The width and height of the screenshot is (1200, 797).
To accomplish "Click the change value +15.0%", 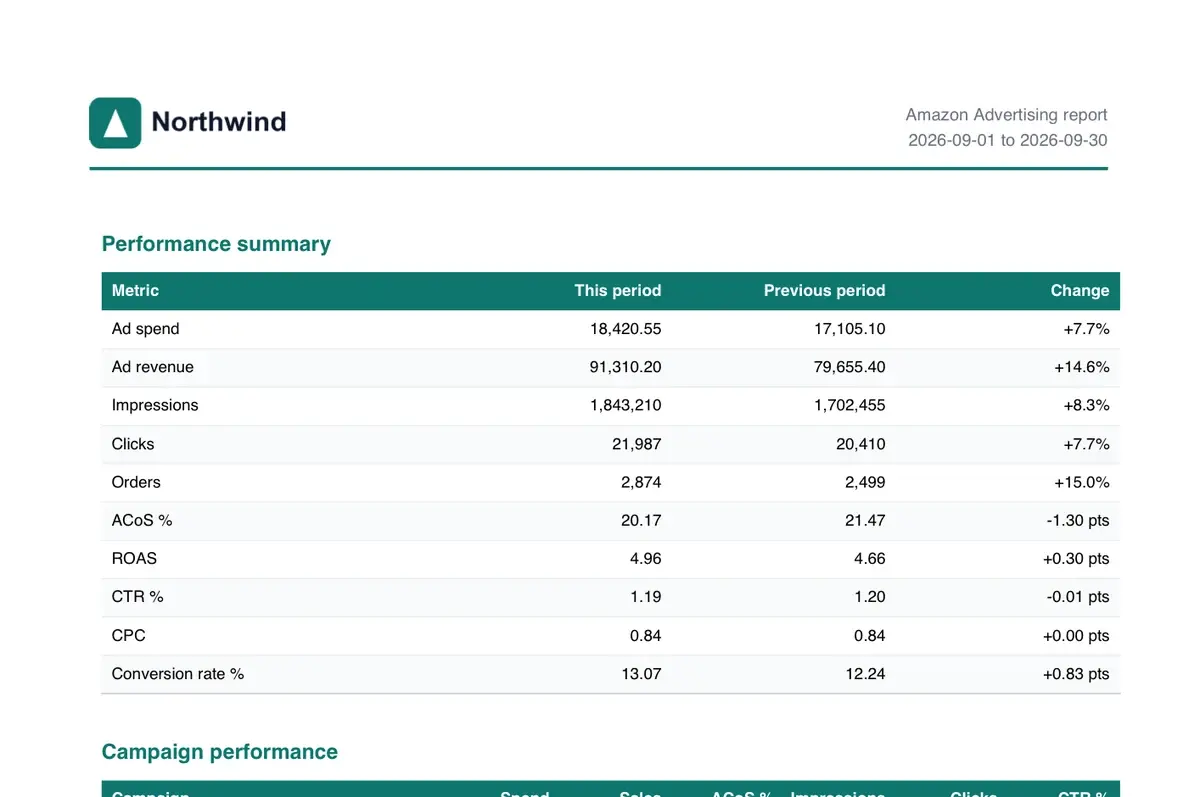I will coord(1081,482).
